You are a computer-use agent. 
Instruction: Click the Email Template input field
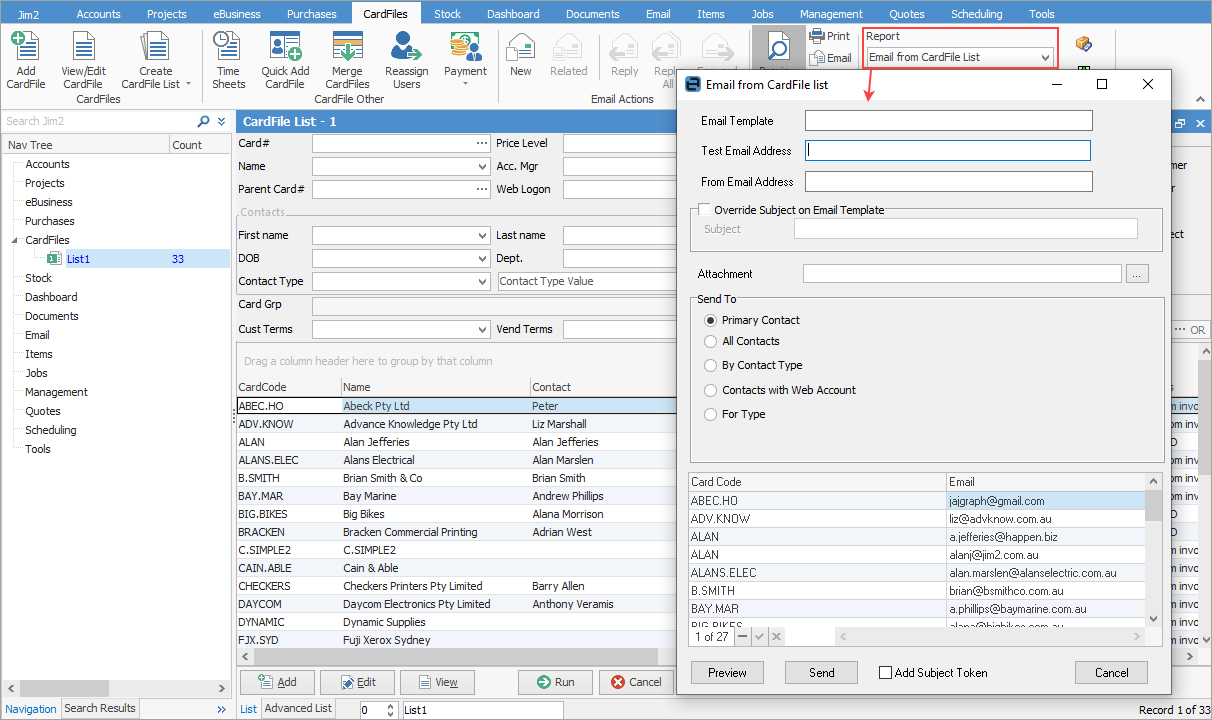click(948, 121)
